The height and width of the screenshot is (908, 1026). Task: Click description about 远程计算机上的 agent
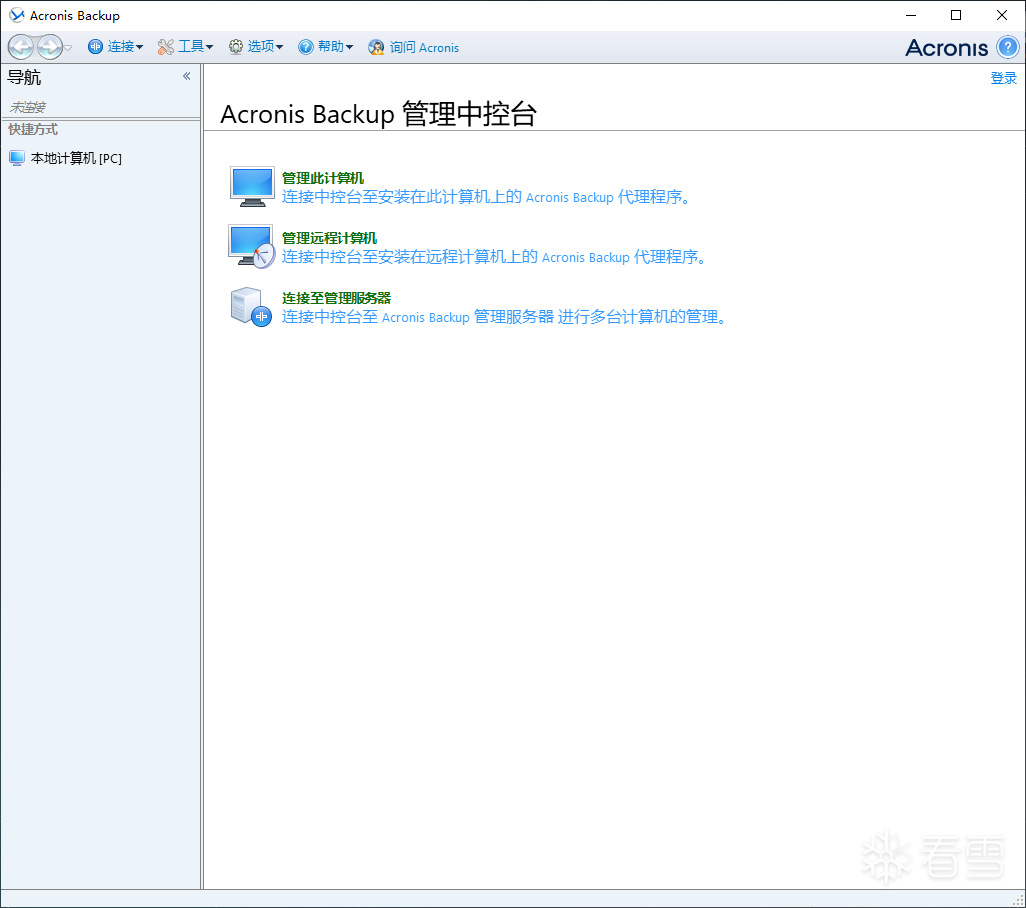coord(495,257)
